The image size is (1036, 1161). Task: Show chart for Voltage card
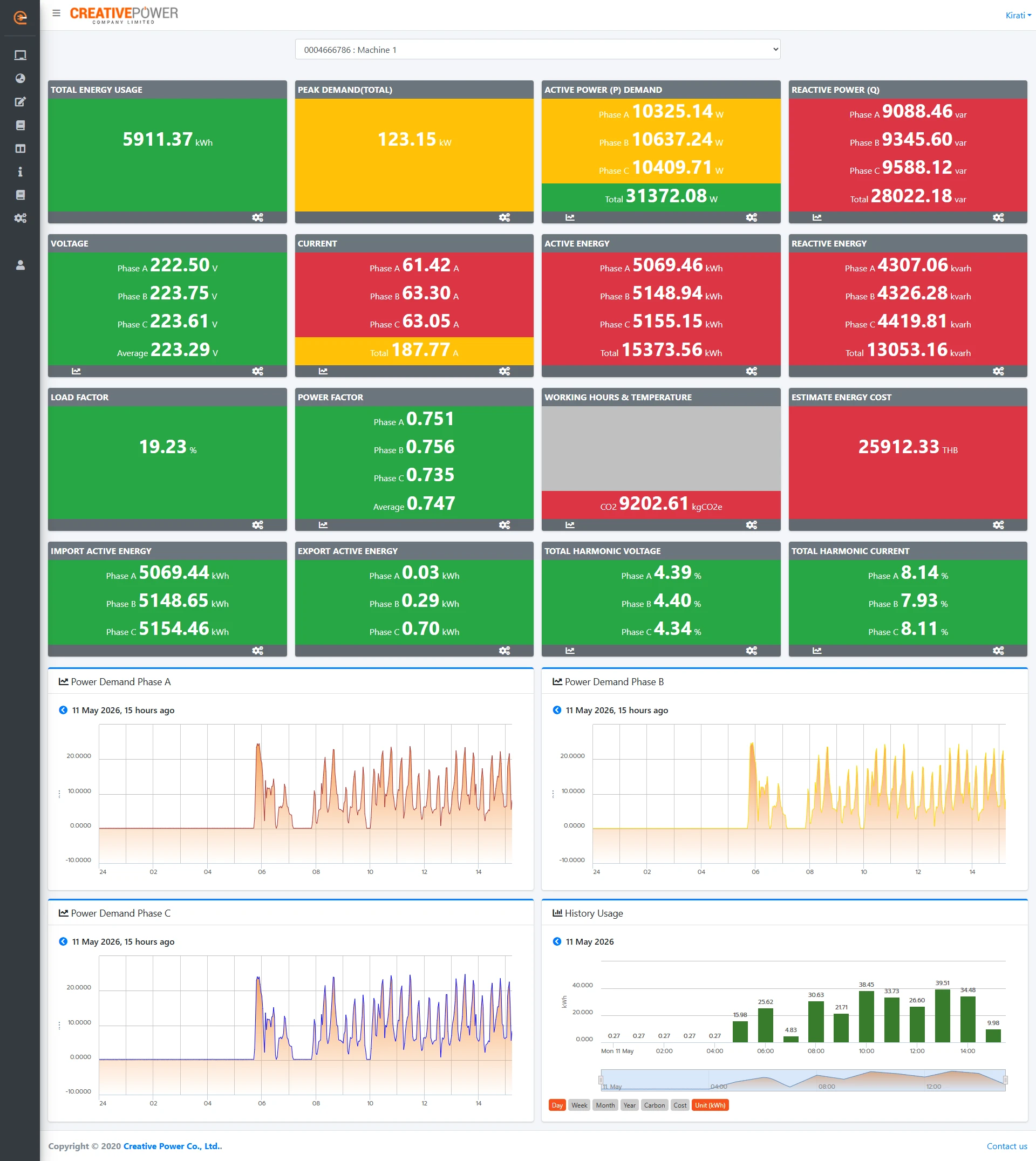tap(76, 371)
